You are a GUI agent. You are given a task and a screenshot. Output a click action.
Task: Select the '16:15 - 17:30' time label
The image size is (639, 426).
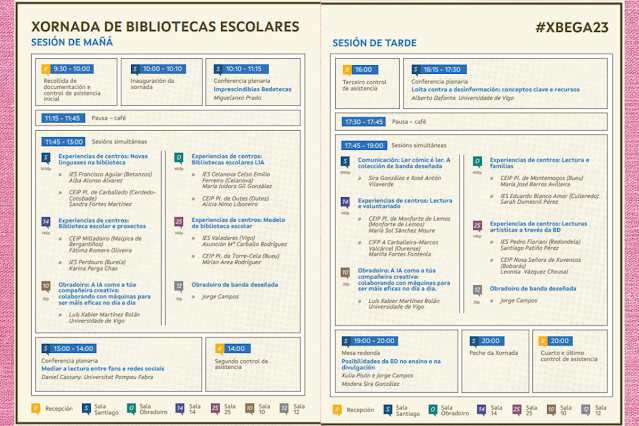click(x=442, y=70)
